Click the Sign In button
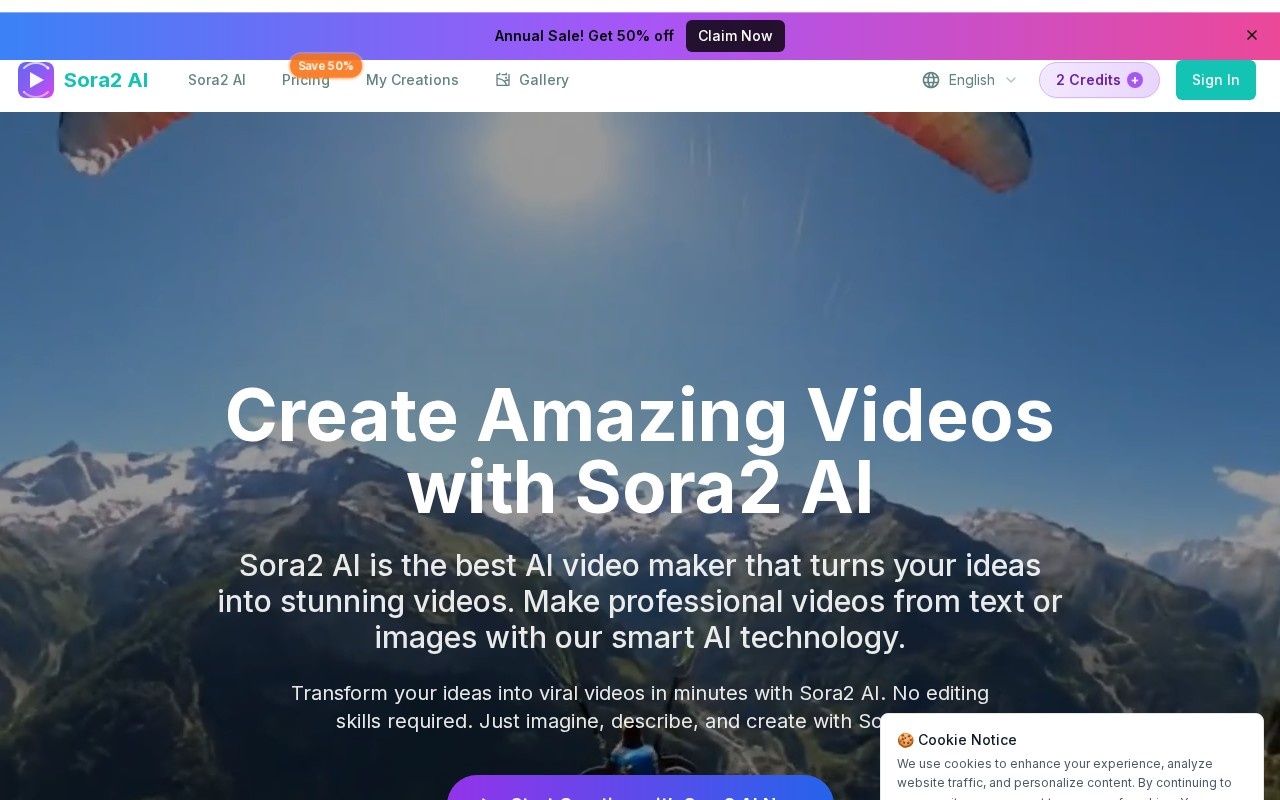Screen dimensions: 1280x800 point(1216,80)
